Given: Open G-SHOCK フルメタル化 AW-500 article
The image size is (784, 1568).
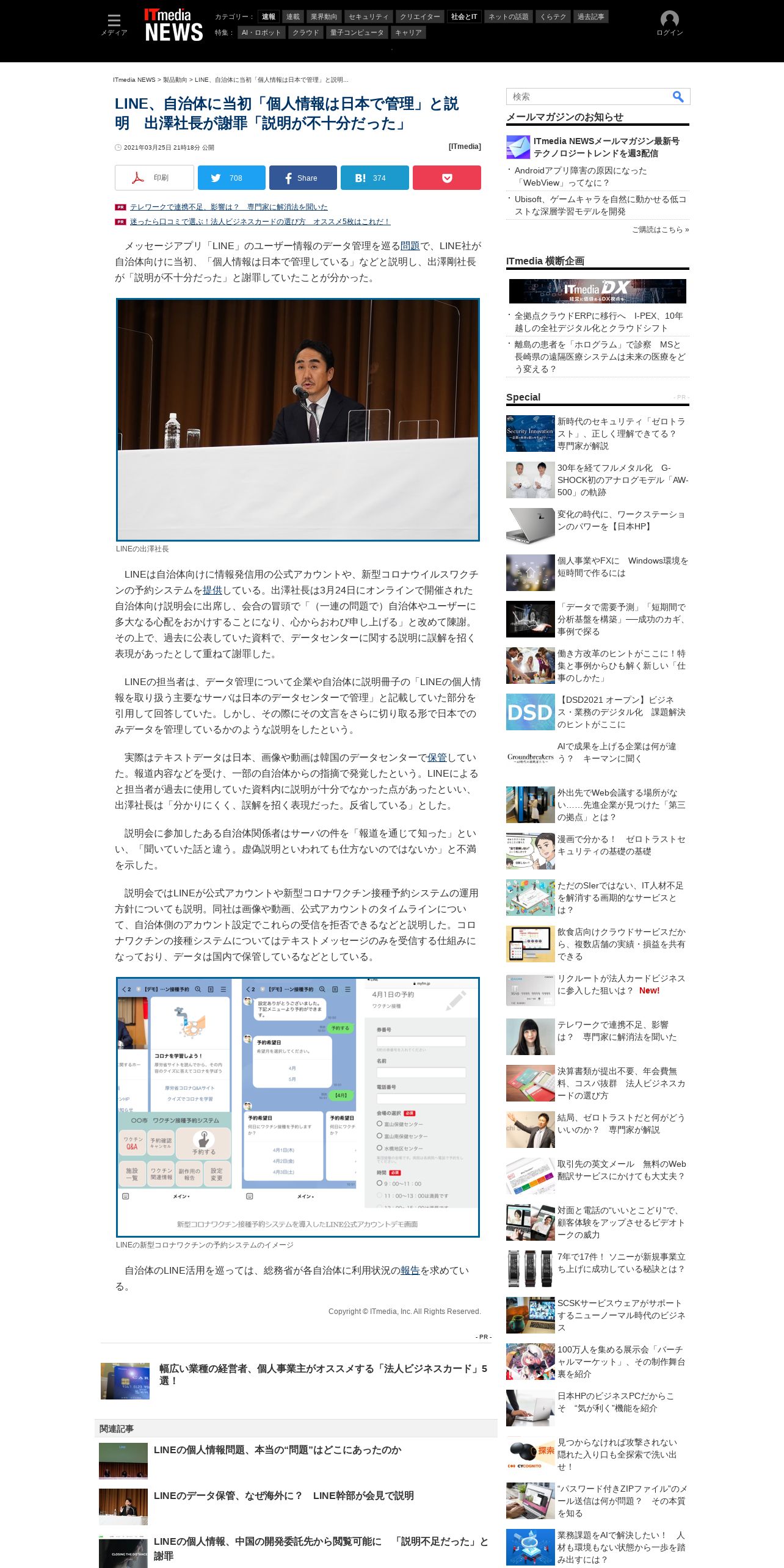Looking at the screenshot, I should (623, 480).
